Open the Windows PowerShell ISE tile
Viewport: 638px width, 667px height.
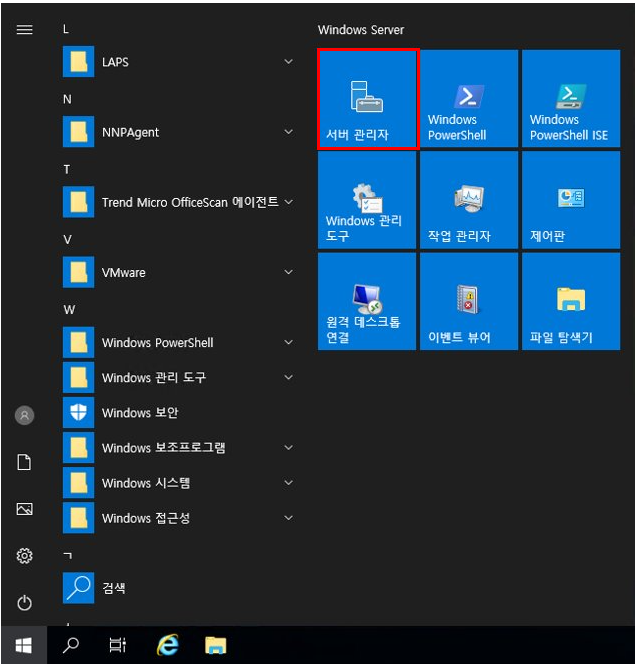571,99
